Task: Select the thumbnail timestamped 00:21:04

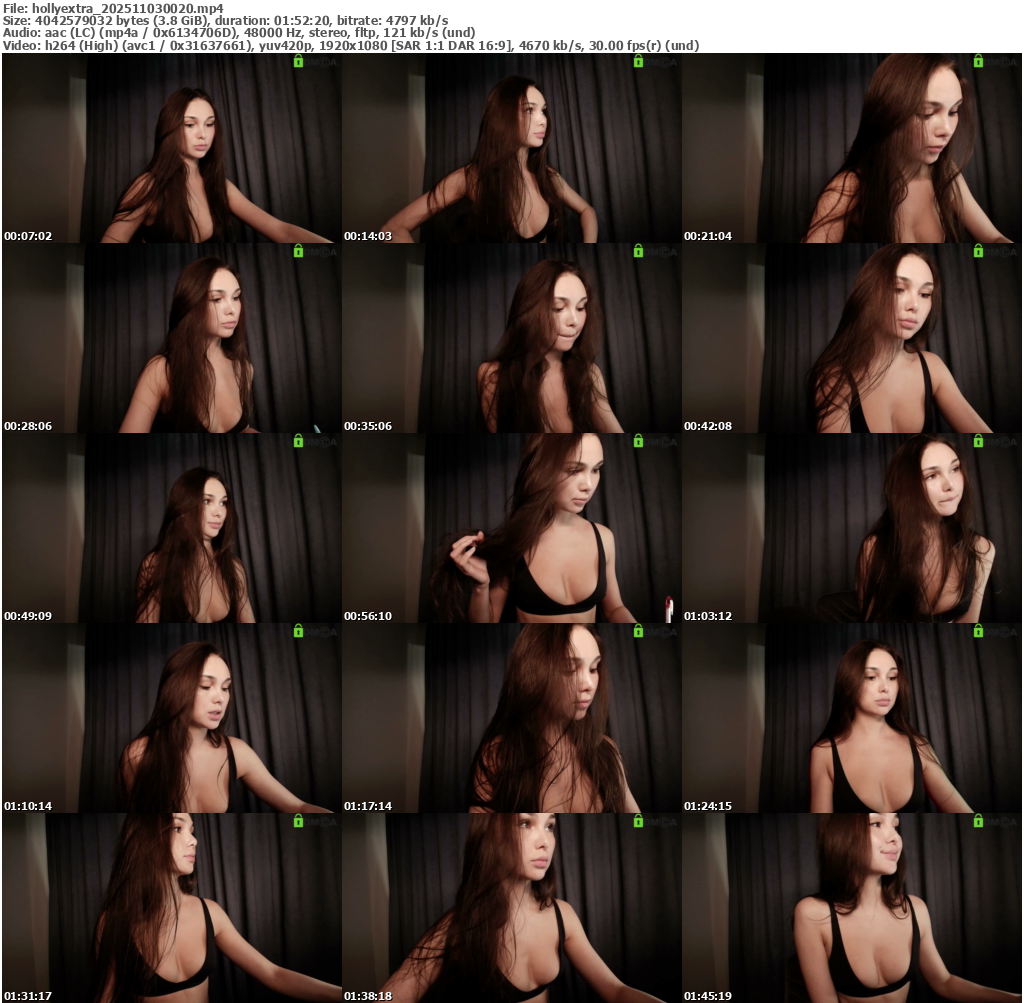Action: tap(852, 148)
